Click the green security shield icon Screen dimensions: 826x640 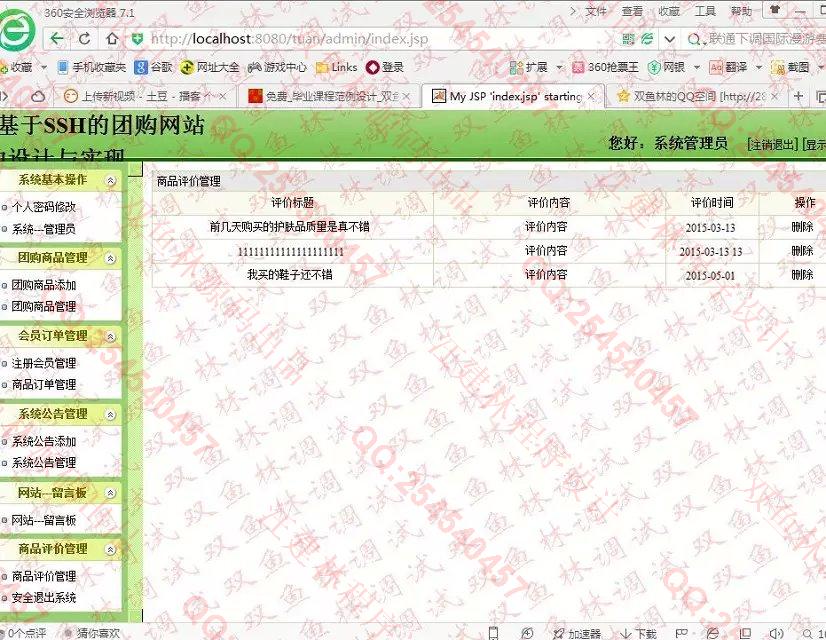click(x=137, y=38)
